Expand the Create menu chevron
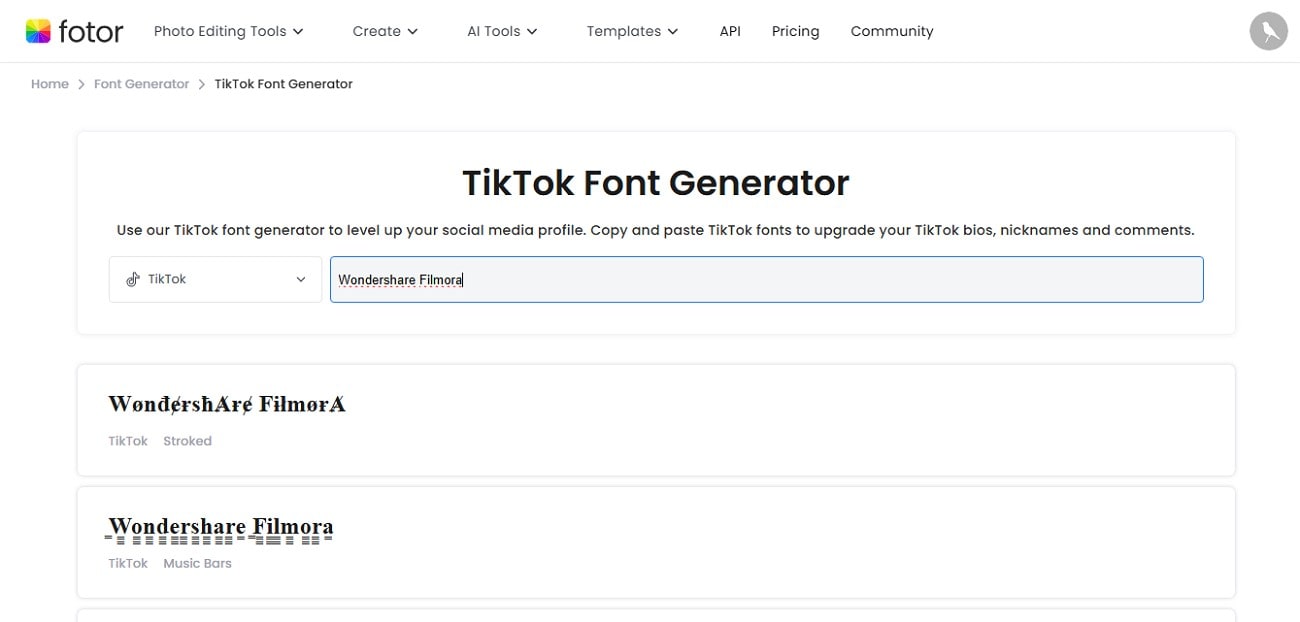1300x622 pixels. (412, 32)
